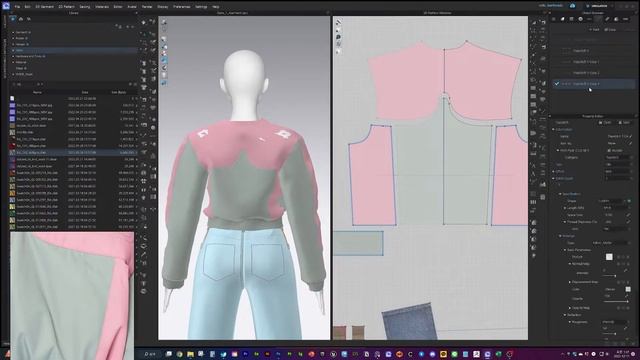Adjust the Opacity slider

pyautogui.click(x=615, y=302)
